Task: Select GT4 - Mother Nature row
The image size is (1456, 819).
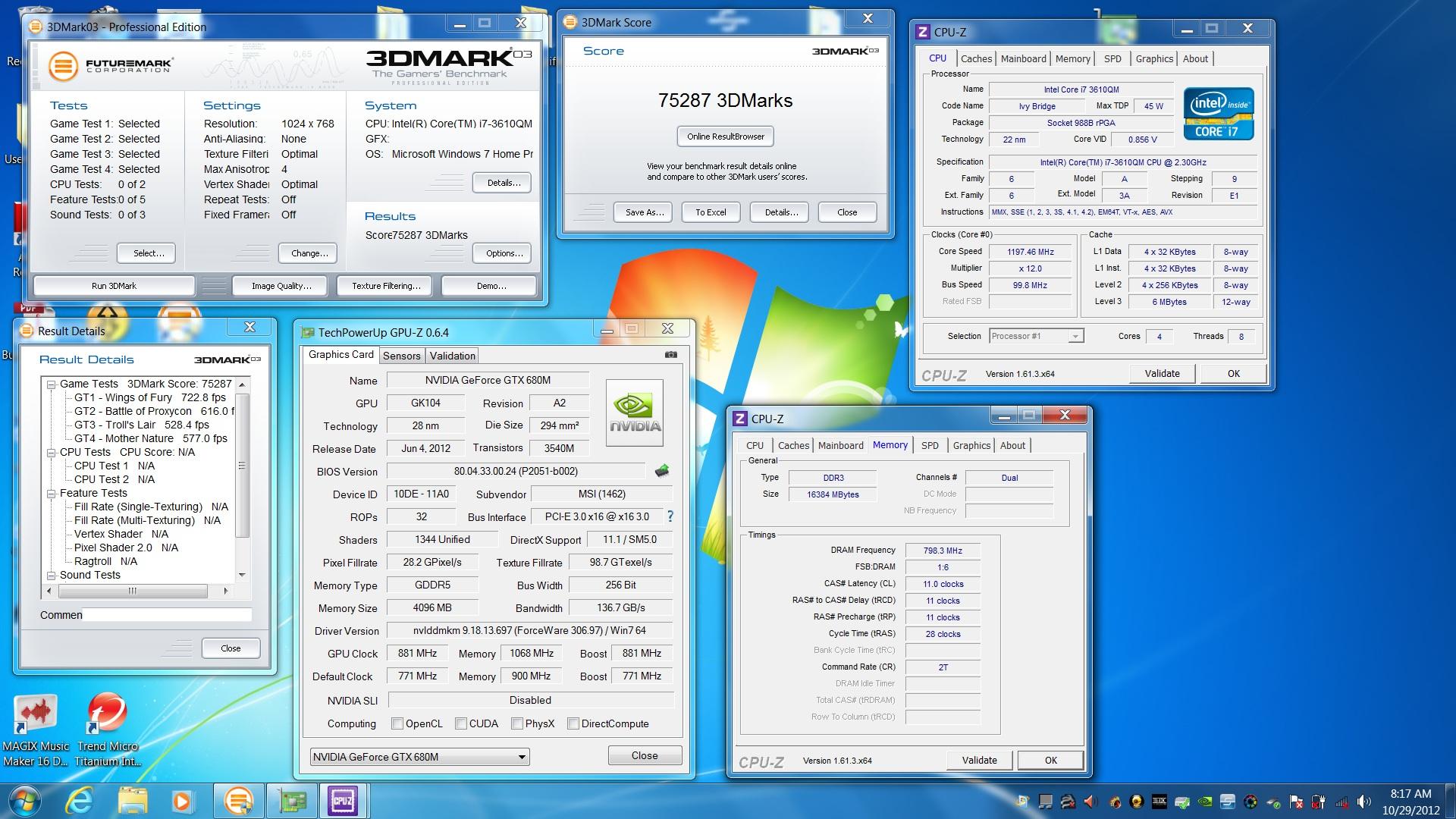Action: 150,438
